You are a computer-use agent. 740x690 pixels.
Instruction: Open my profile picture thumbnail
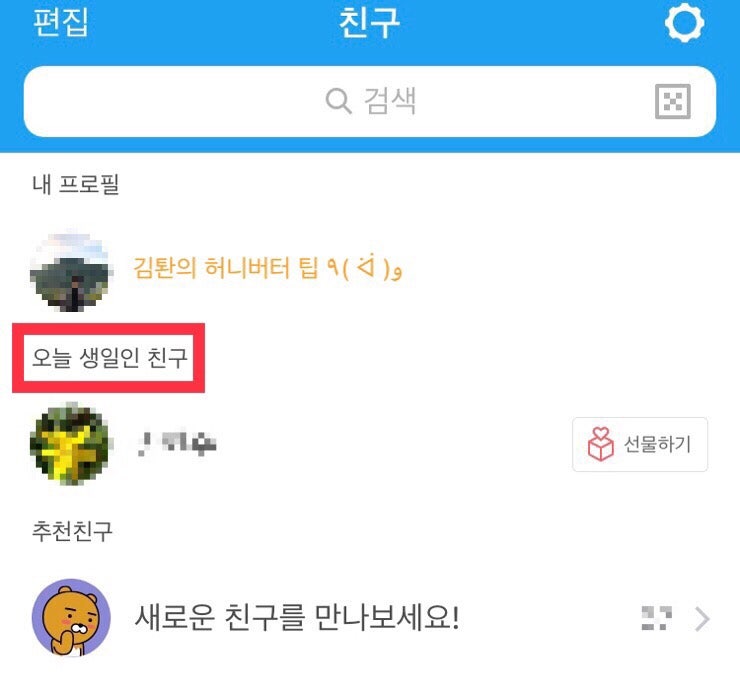coord(70,270)
